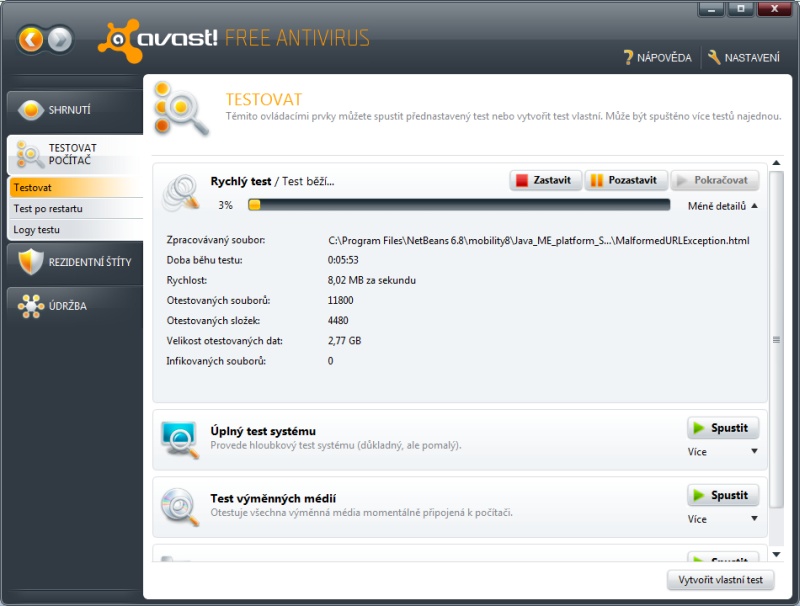The height and width of the screenshot is (606, 800).
Task: Click the Rychlý test progress bar
Action: 459,205
